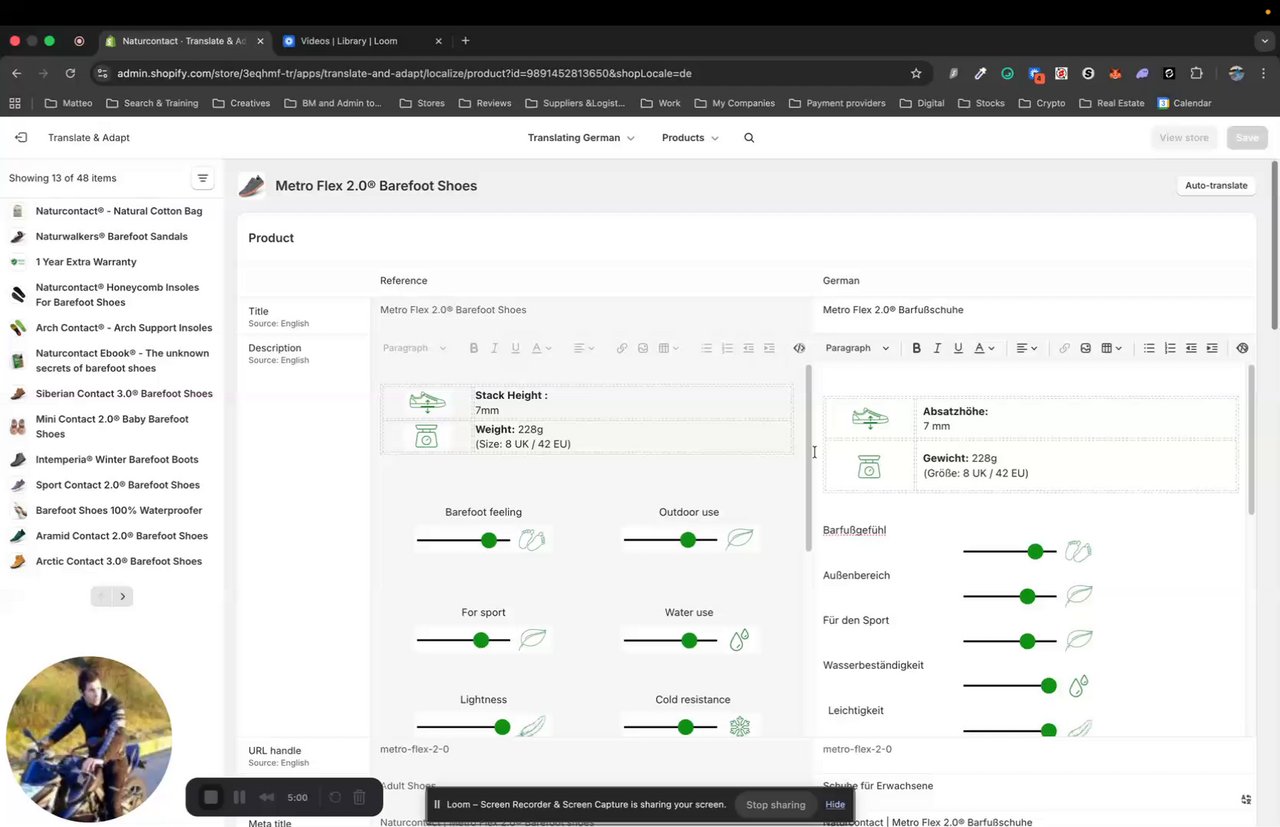Open the MetaMask fox extension
The height and width of the screenshot is (827, 1280).
point(1115,73)
